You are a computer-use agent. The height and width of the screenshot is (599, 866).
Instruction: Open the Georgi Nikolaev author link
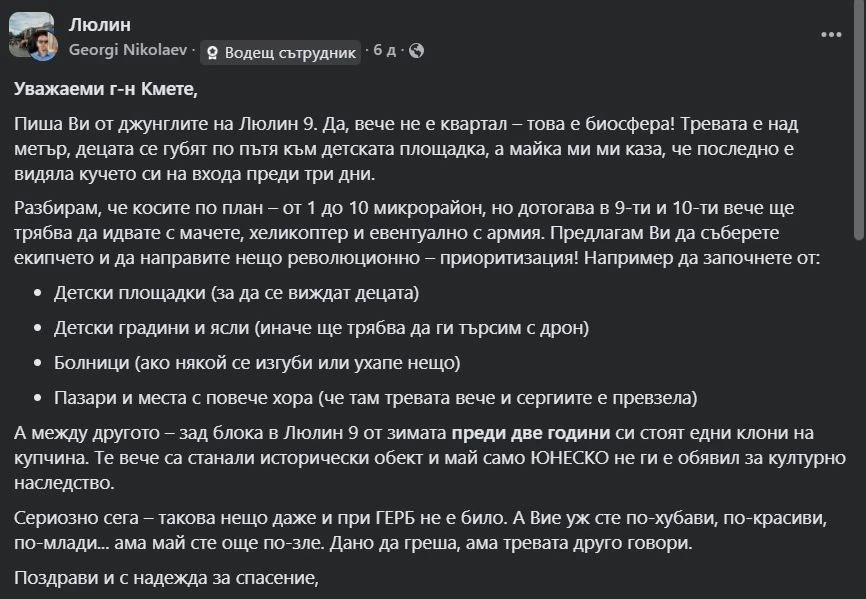point(128,50)
